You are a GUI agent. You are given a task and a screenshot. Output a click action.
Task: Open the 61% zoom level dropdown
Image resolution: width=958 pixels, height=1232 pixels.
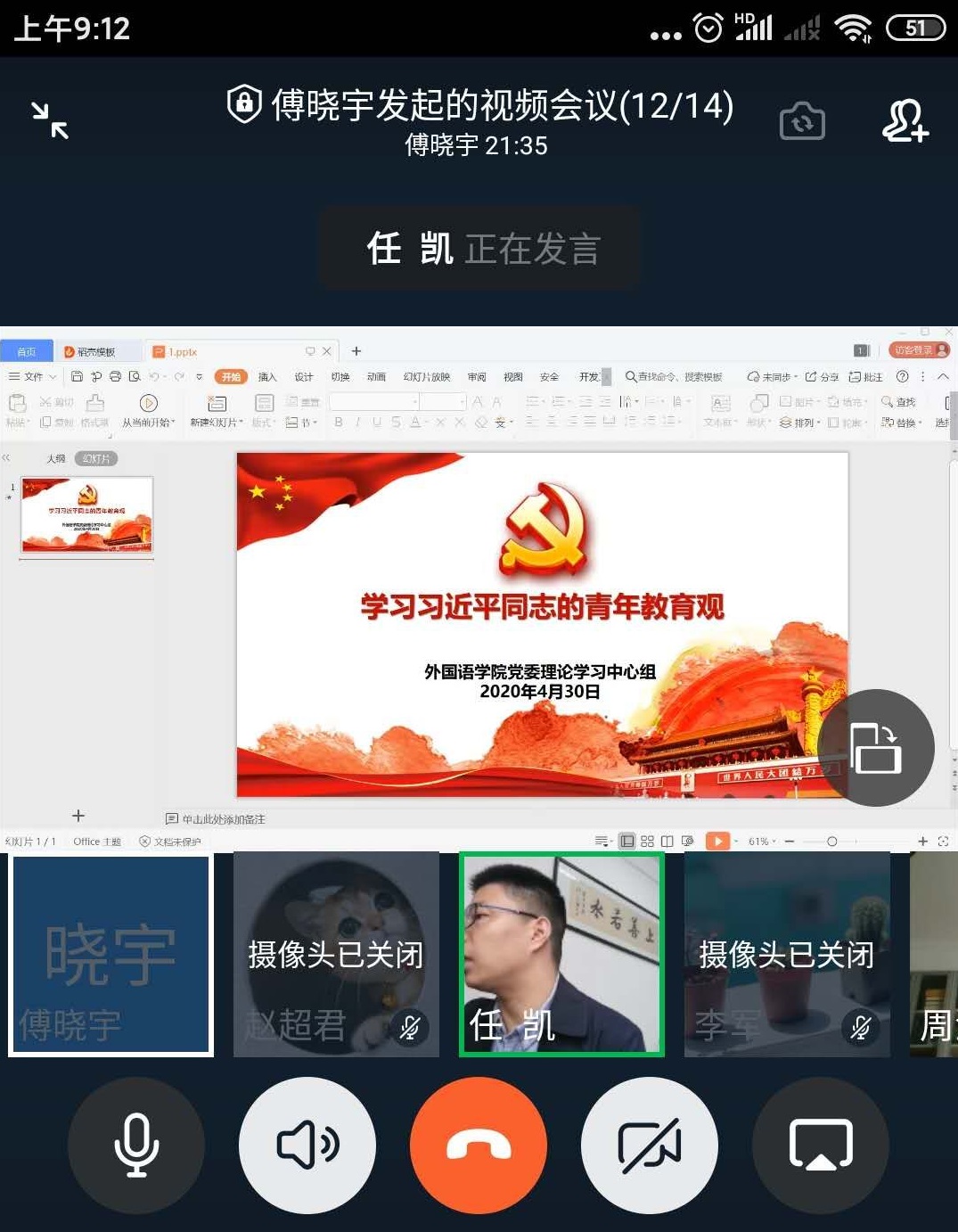pyautogui.click(x=762, y=842)
